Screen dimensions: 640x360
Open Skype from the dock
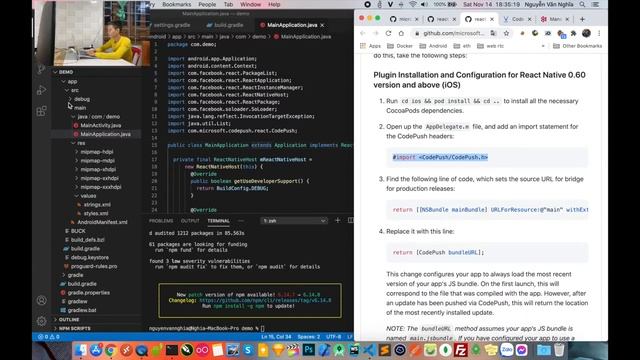(x=248, y=350)
